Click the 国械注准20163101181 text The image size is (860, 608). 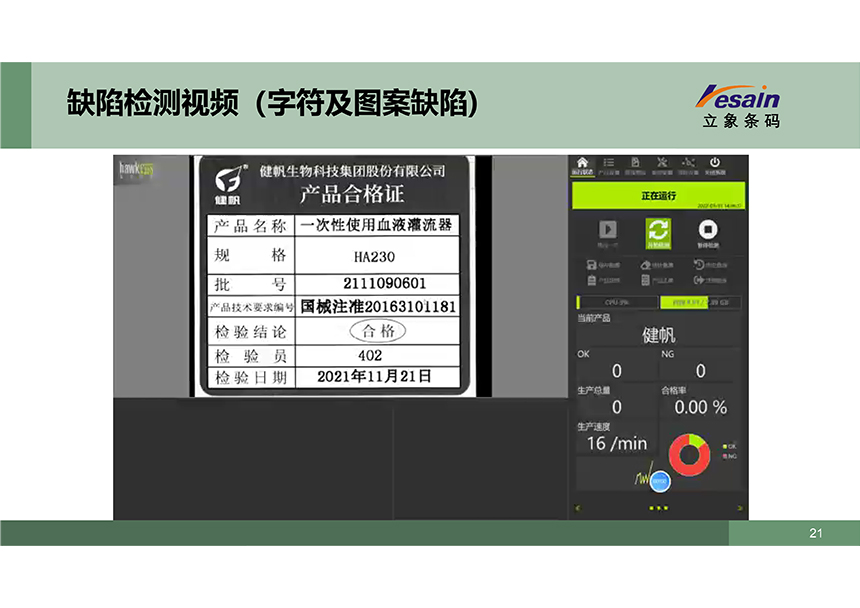[x=378, y=306]
